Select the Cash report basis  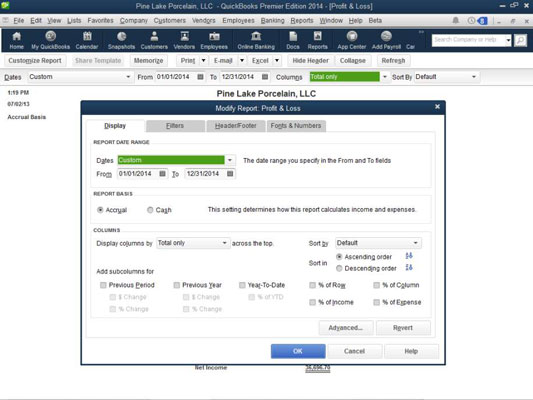150,210
